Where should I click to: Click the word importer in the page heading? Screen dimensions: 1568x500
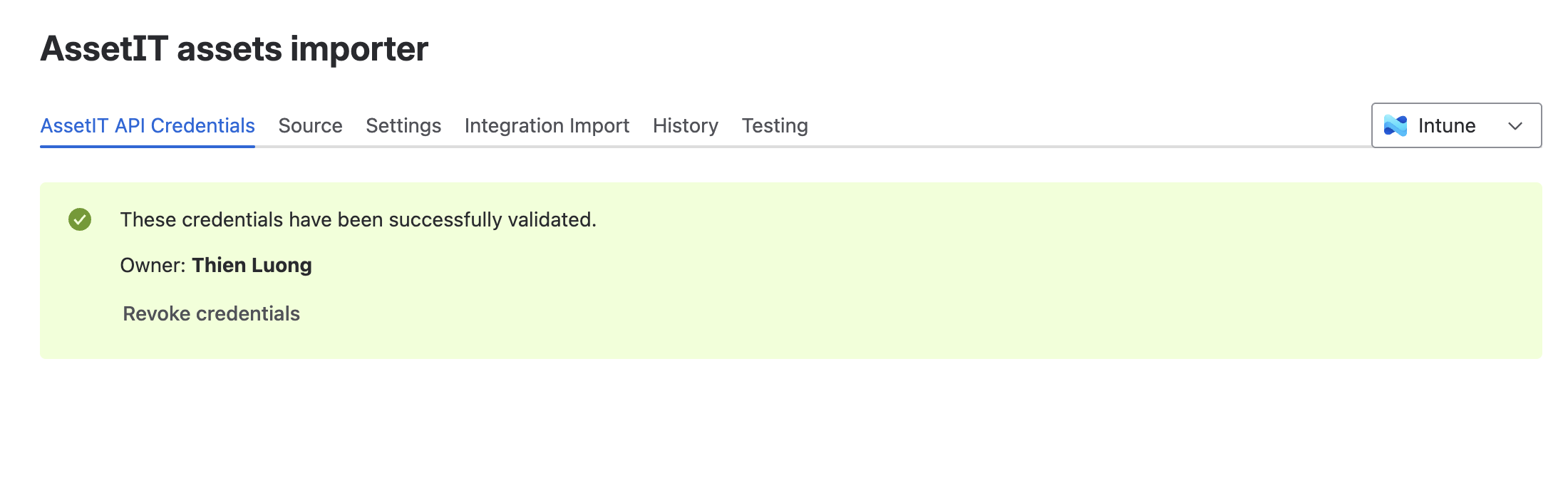click(359, 48)
